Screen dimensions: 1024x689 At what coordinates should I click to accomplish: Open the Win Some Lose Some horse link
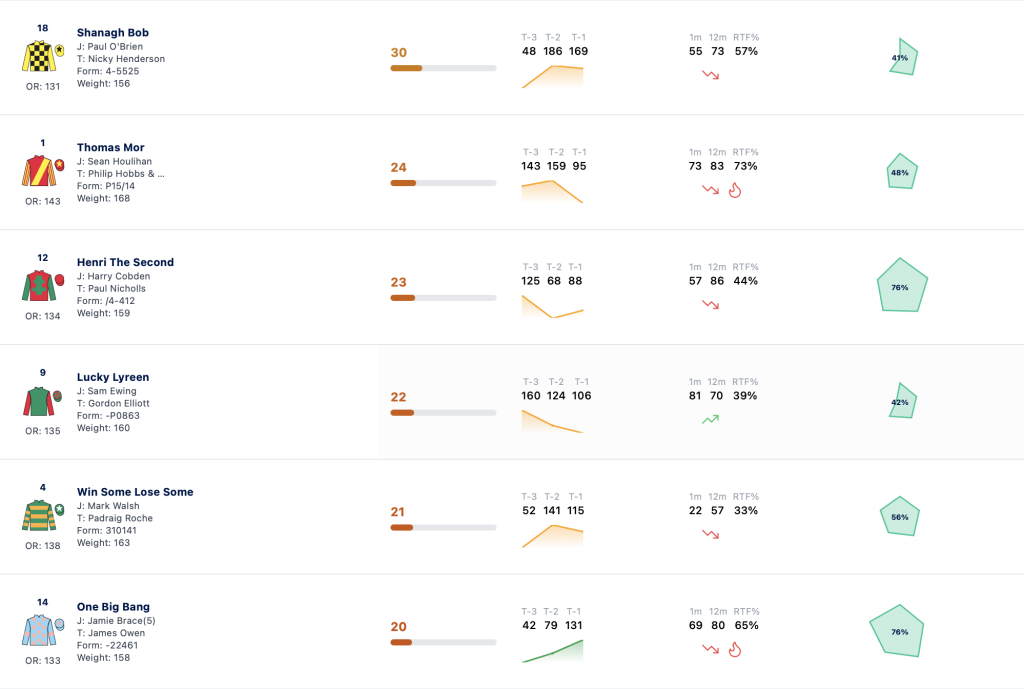[x=135, y=492]
